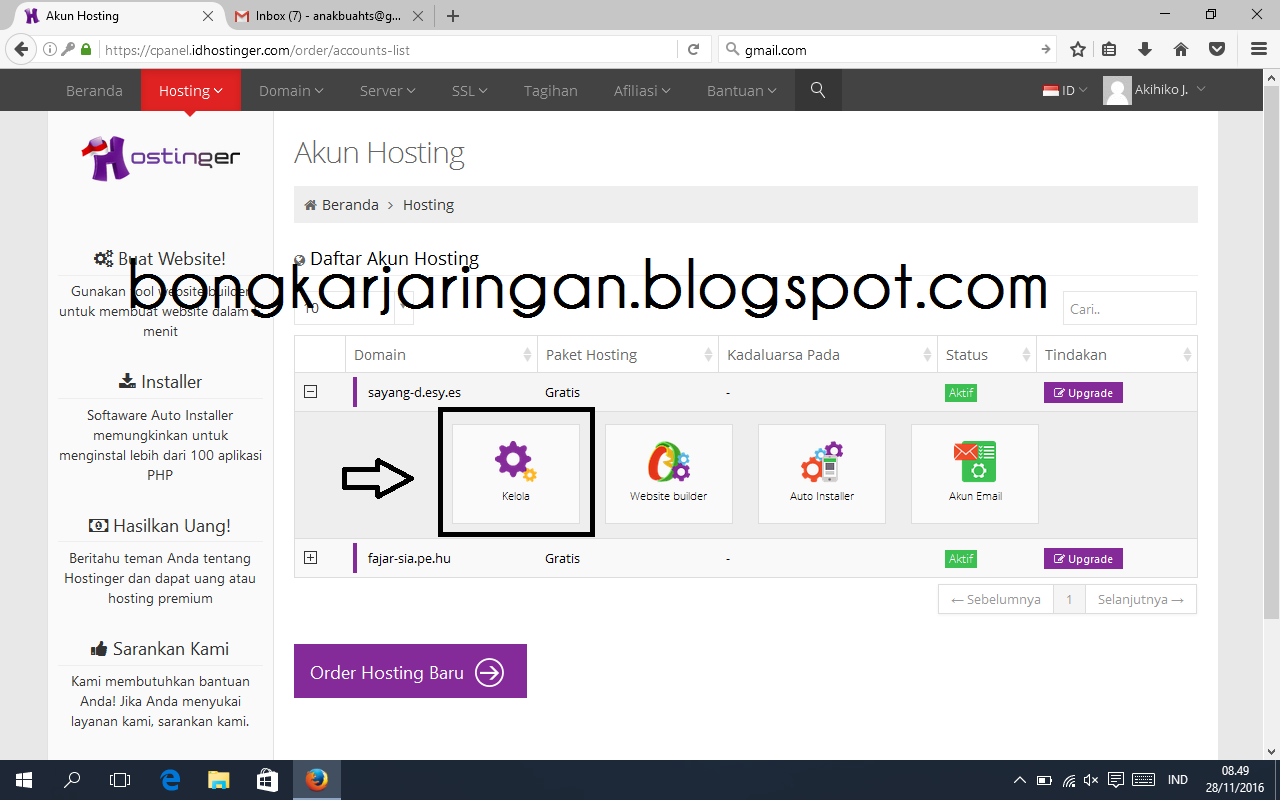Sort table by Status column
This screenshot has height=800, width=1280.
coord(986,355)
